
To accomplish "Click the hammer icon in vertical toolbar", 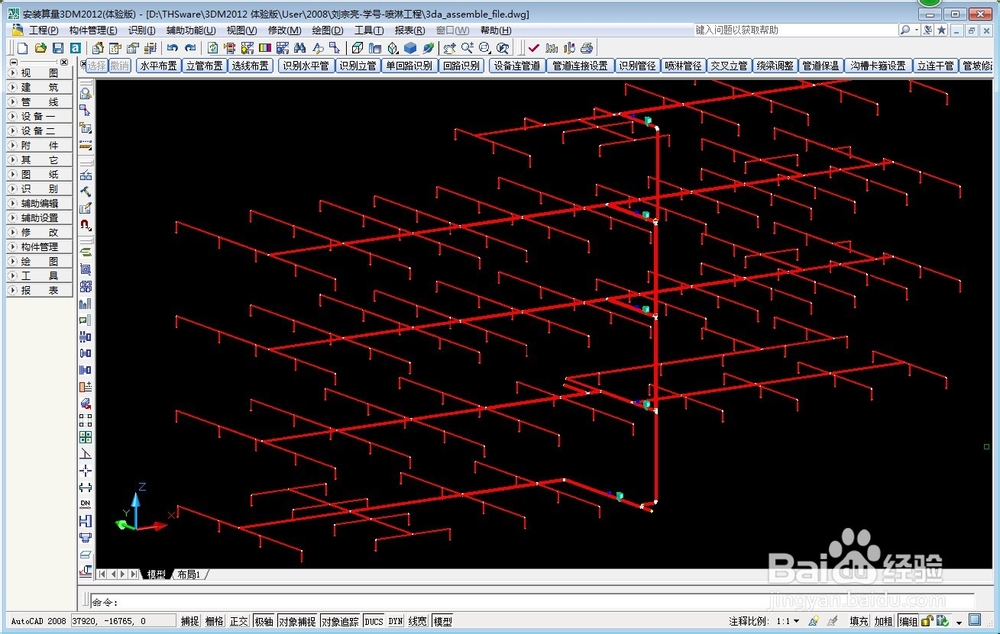I will tap(85, 191).
